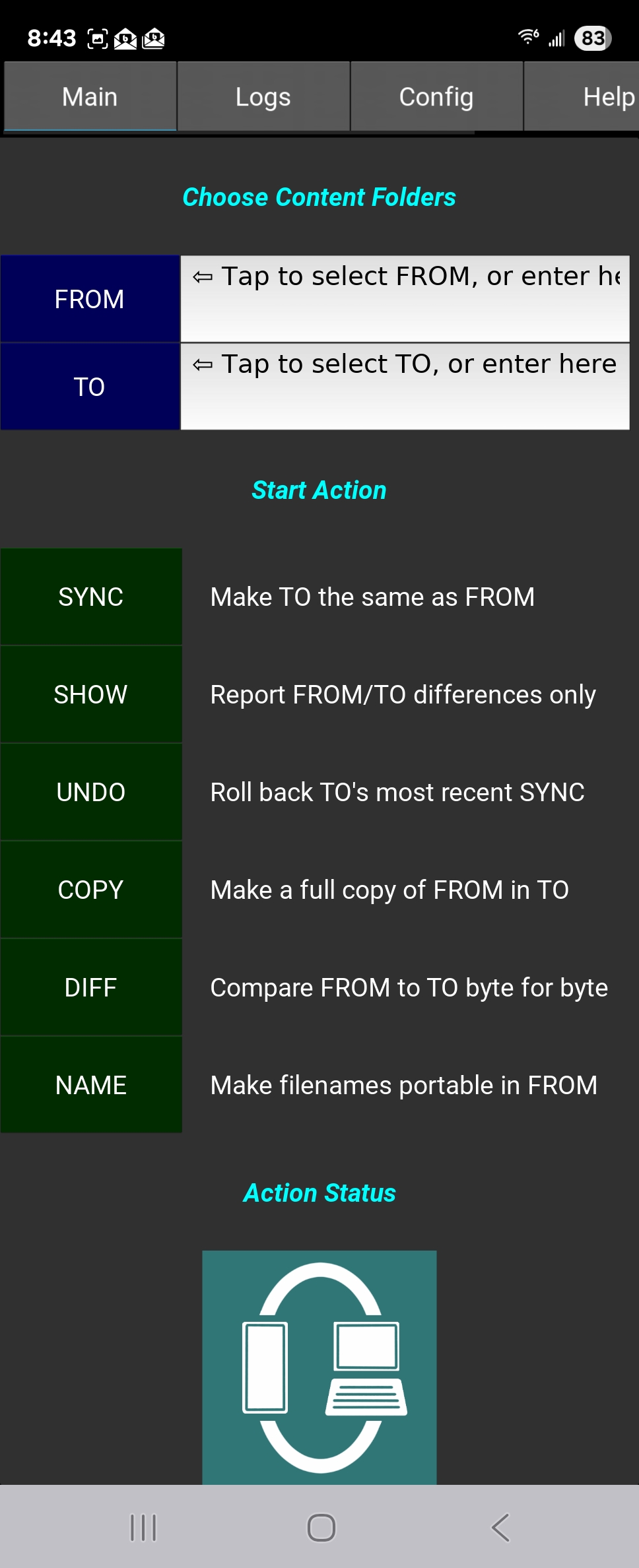Viewport: 639px width, 1568px height.
Task: Switch to the Main tab
Action: coord(90,97)
